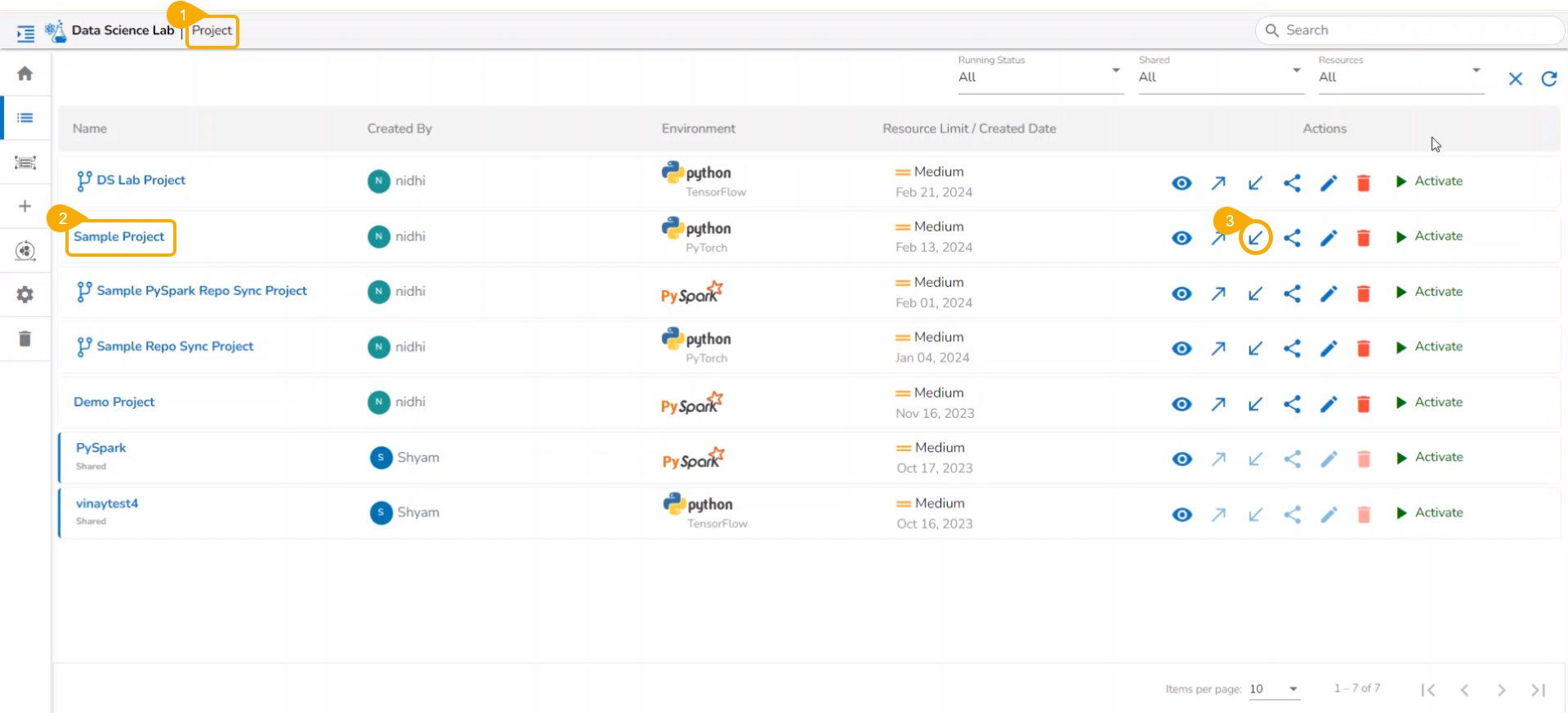This screenshot has width=1568, height=713.
Task: Click the home icon in the sidebar
Action: [x=25, y=74]
